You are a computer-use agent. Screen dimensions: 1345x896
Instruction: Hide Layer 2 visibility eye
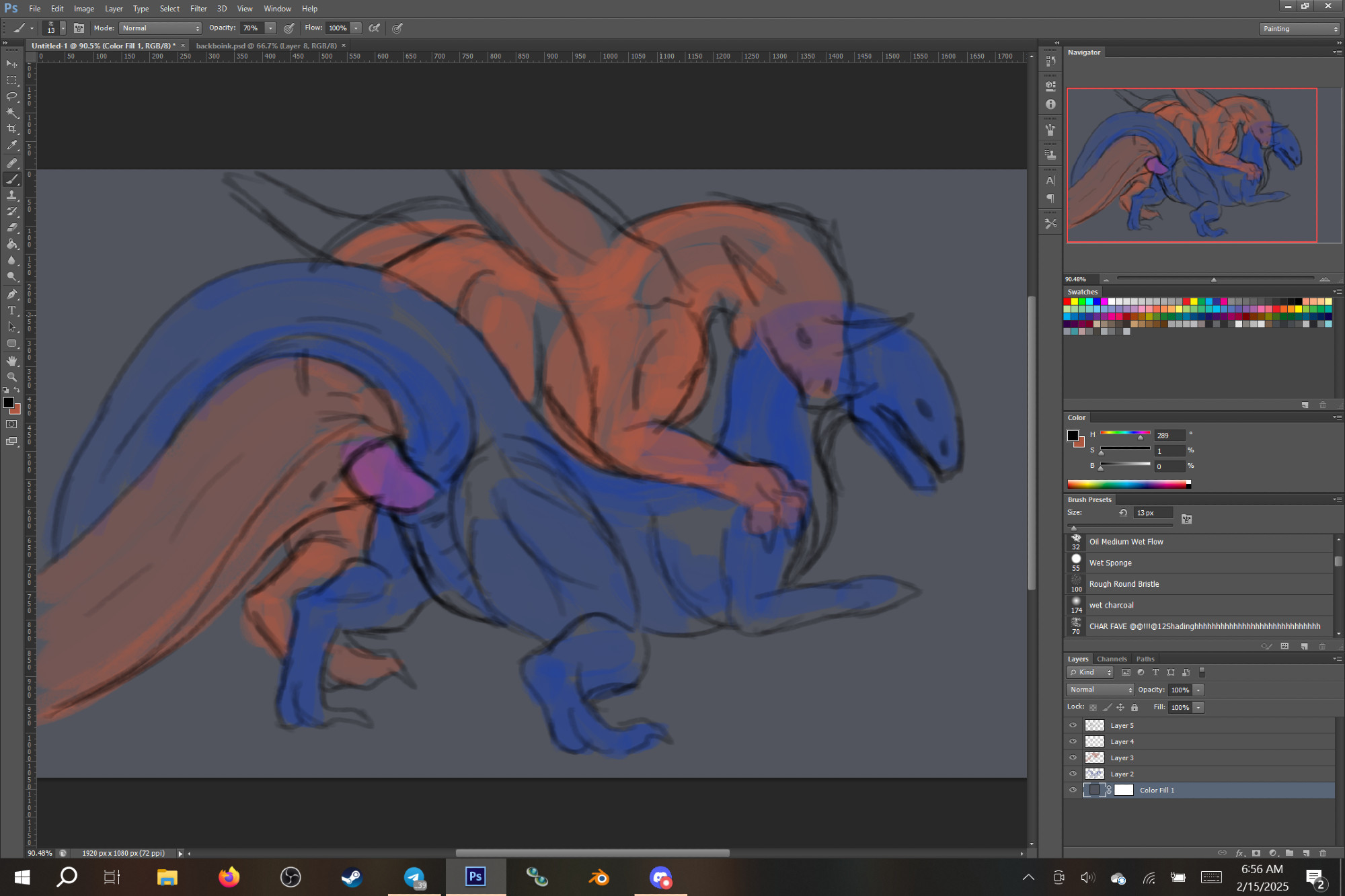coord(1073,774)
